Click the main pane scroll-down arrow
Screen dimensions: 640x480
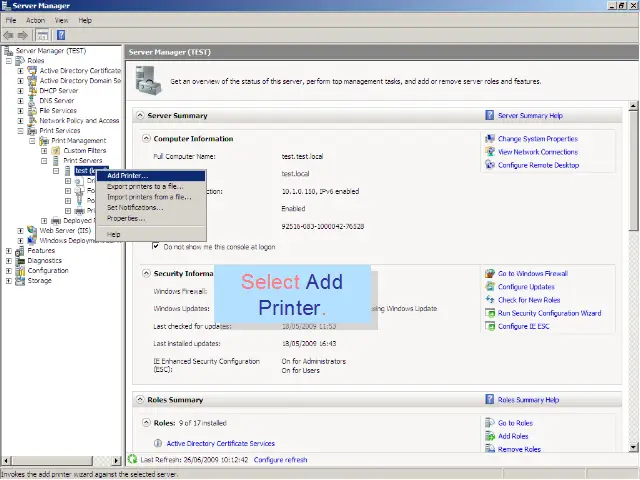(633, 447)
